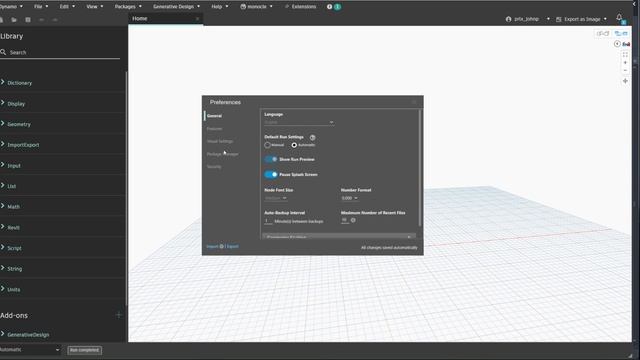The height and width of the screenshot is (360, 640).
Task: Open the Node Font Size dropdown
Action: click(276, 198)
